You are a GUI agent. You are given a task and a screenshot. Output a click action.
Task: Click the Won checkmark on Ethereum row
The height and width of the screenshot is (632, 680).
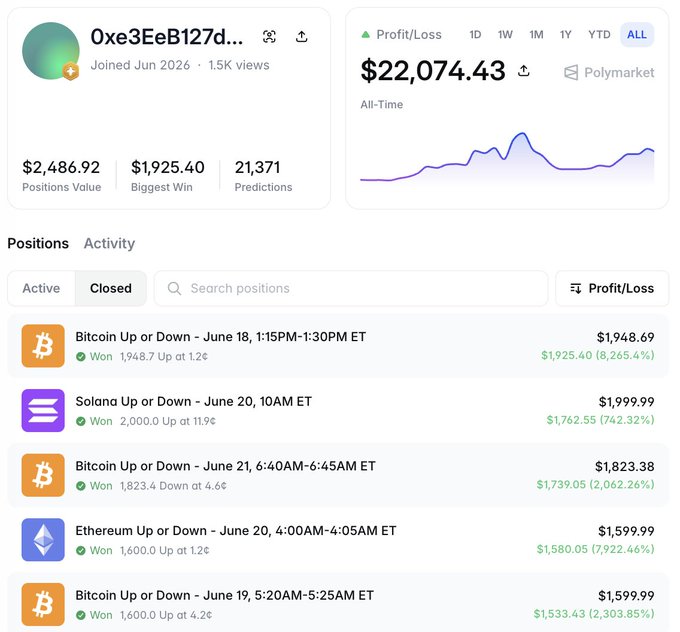tap(81, 550)
